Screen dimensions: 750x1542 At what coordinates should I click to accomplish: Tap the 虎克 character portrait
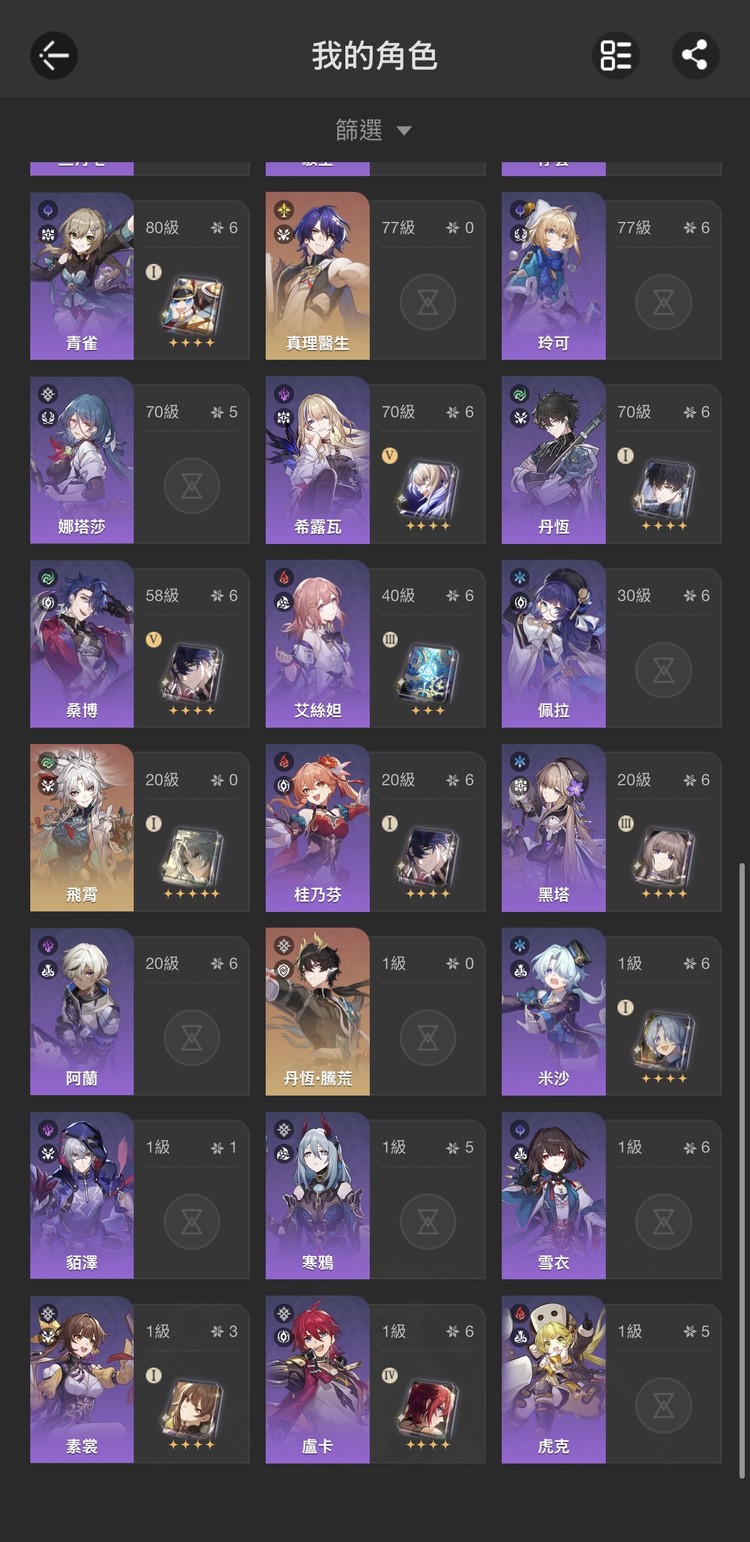[x=553, y=1380]
